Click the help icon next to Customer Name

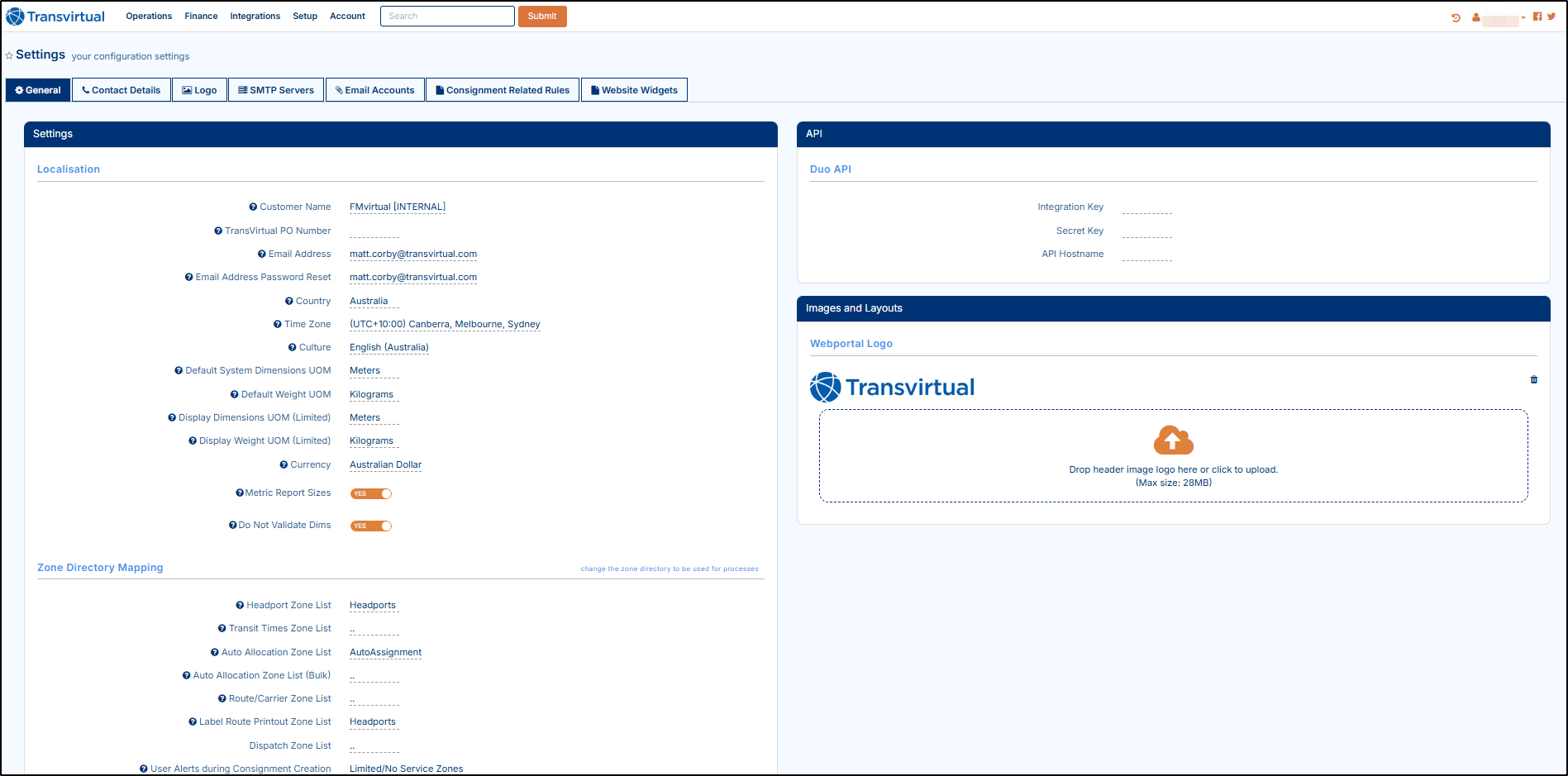click(x=253, y=207)
